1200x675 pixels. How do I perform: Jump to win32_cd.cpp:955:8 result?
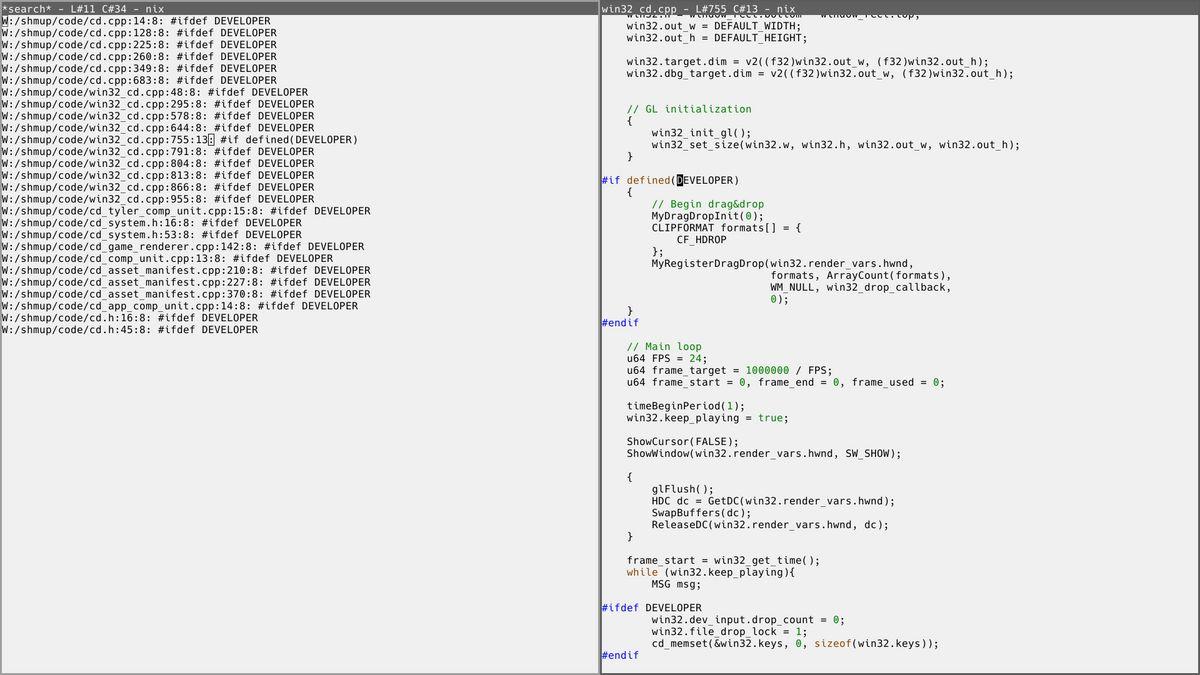click(x=158, y=199)
